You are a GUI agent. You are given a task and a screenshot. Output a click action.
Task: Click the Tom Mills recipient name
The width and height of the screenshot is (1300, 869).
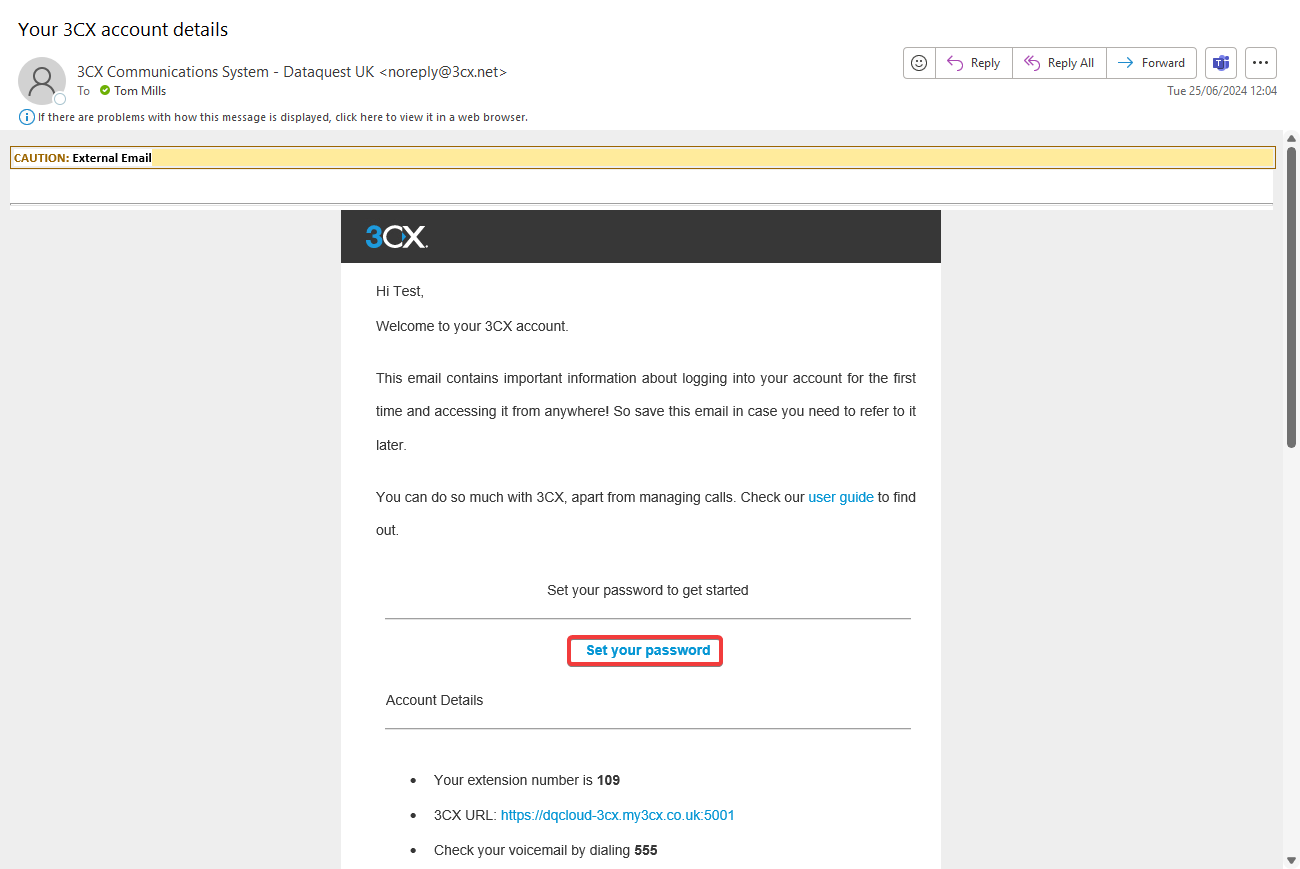[140, 91]
